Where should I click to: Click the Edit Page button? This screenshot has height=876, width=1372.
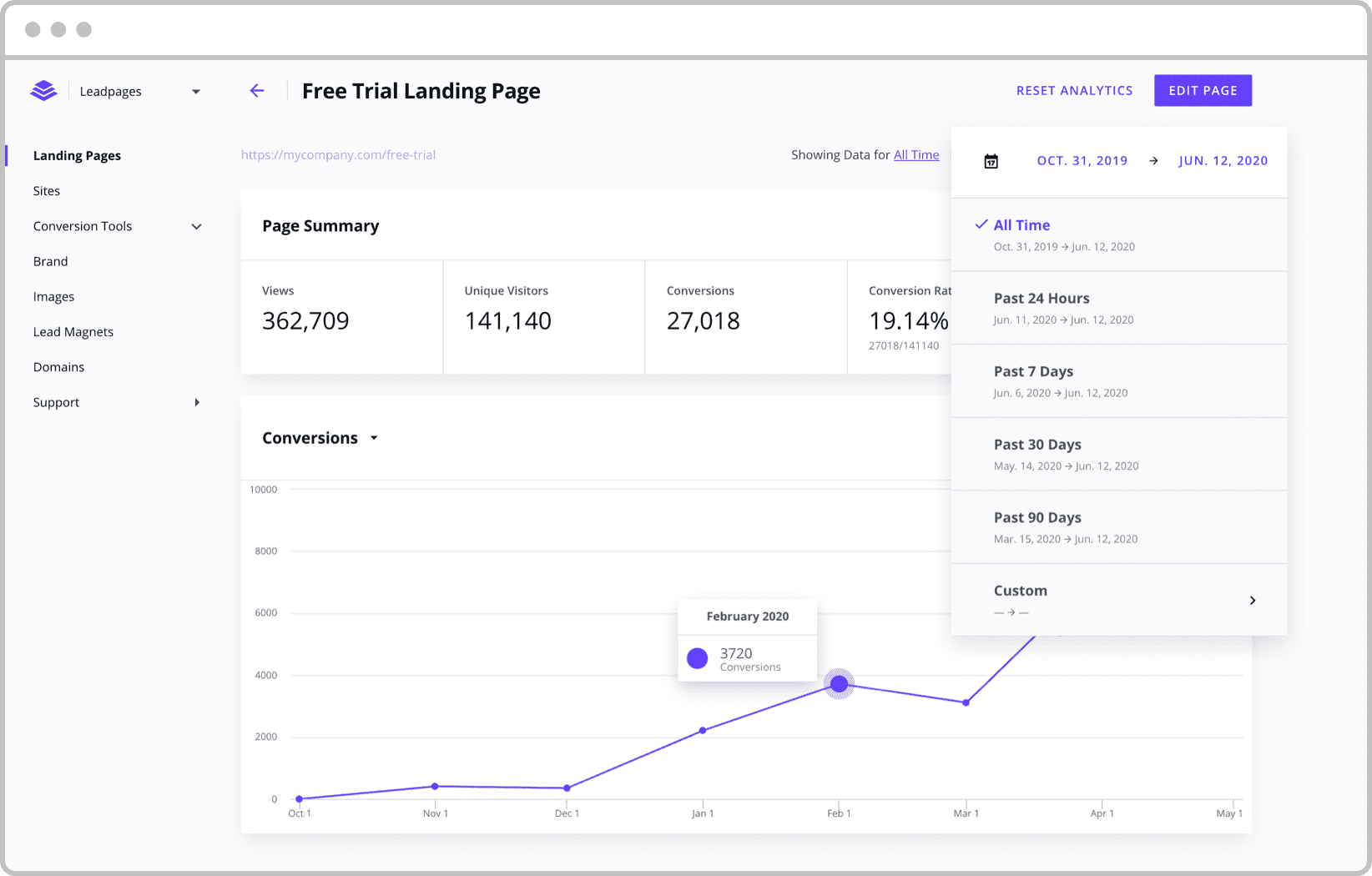click(x=1203, y=91)
